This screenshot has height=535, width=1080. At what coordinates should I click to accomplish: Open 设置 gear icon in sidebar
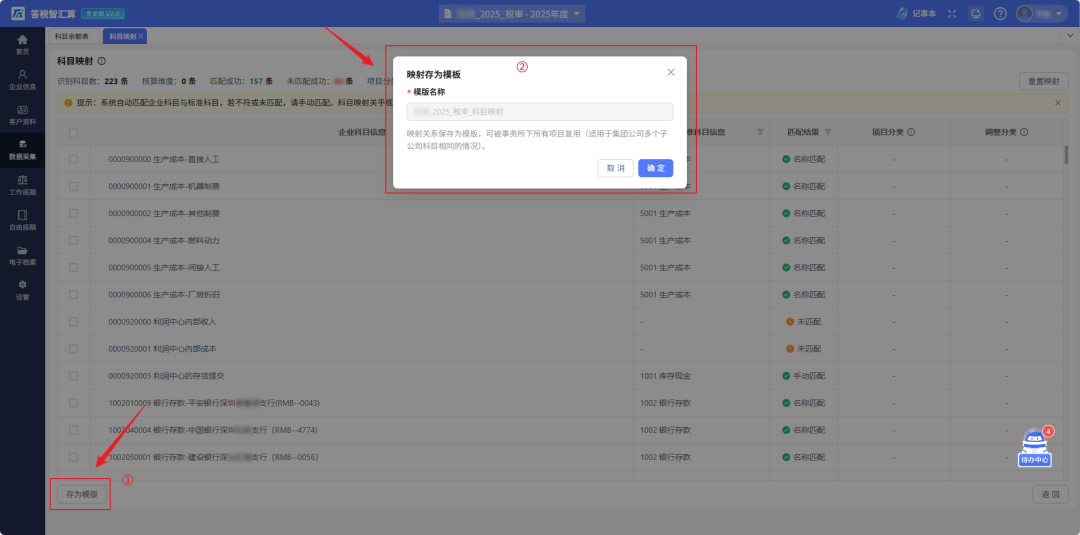click(x=22, y=290)
